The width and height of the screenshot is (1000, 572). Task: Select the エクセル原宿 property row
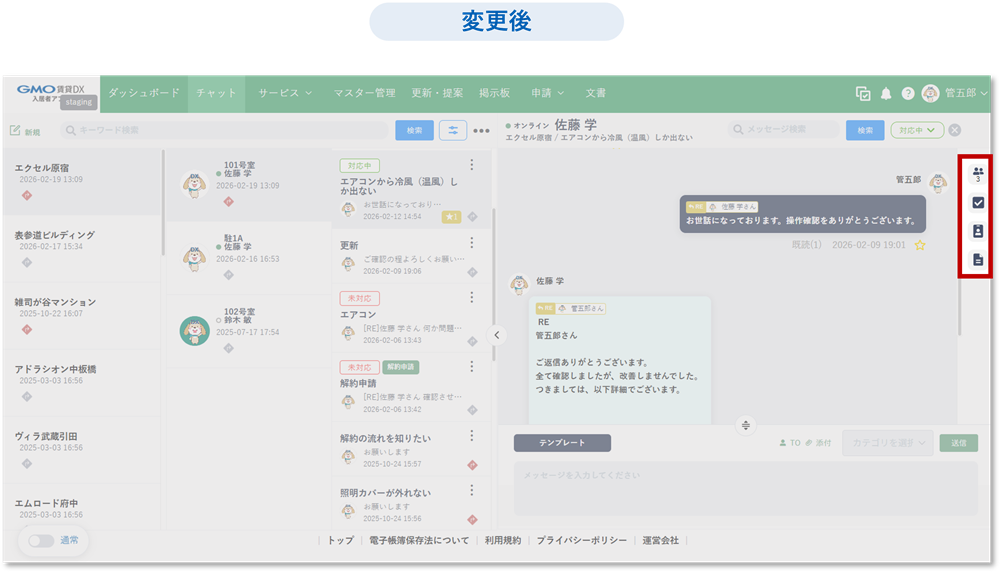click(x=82, y=182)
